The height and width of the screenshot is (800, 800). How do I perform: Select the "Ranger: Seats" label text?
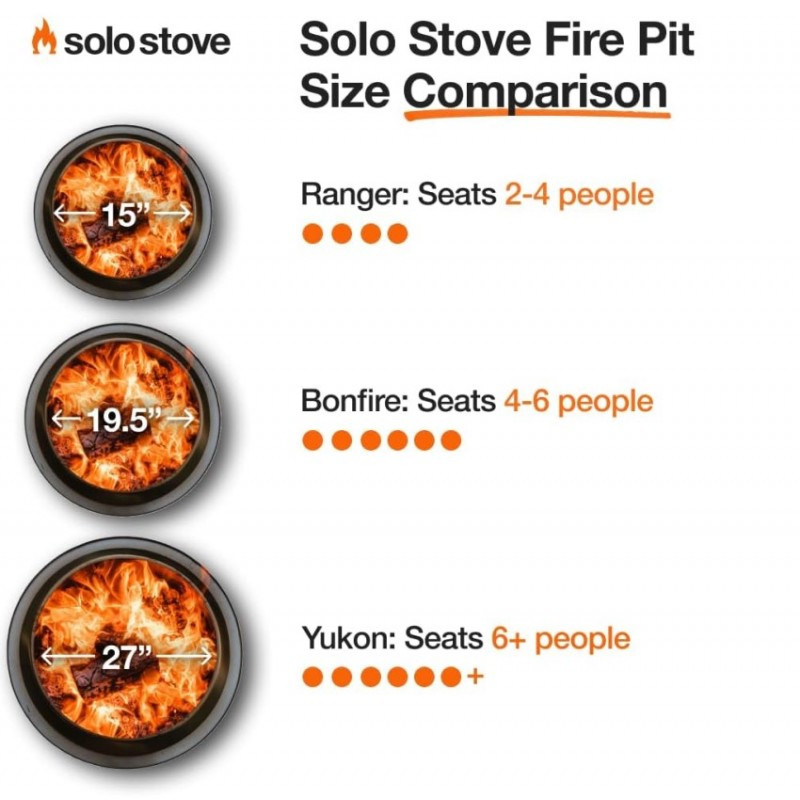point(398,193)
